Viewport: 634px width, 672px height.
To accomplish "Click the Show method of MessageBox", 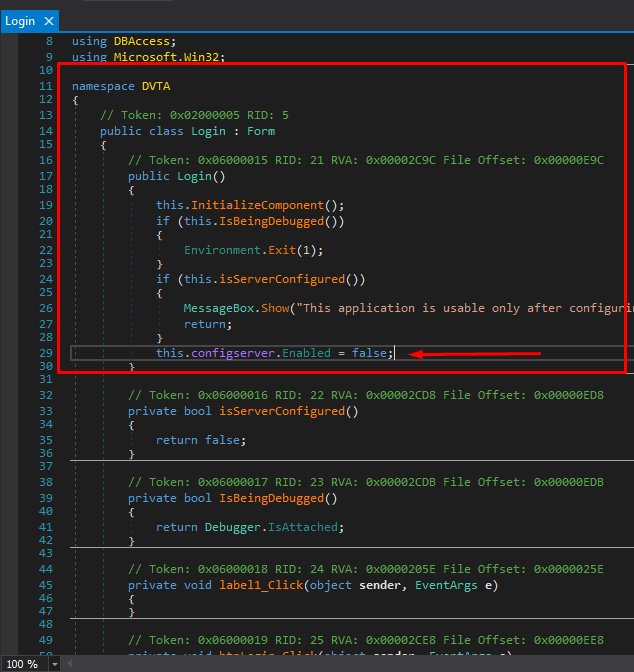I will [274, 308].
